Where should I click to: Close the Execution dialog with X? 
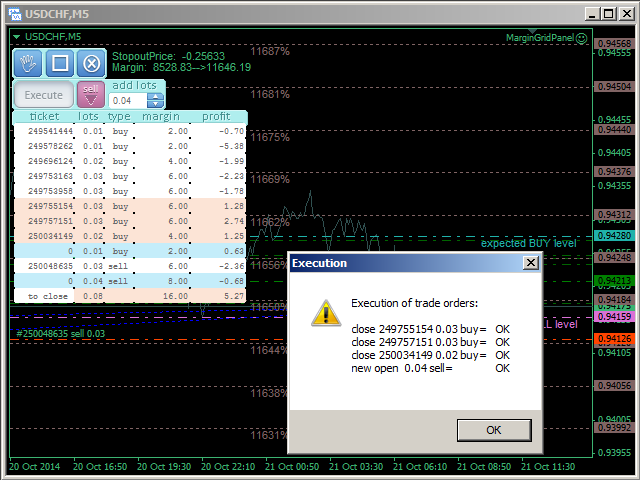tap(530, 263)
